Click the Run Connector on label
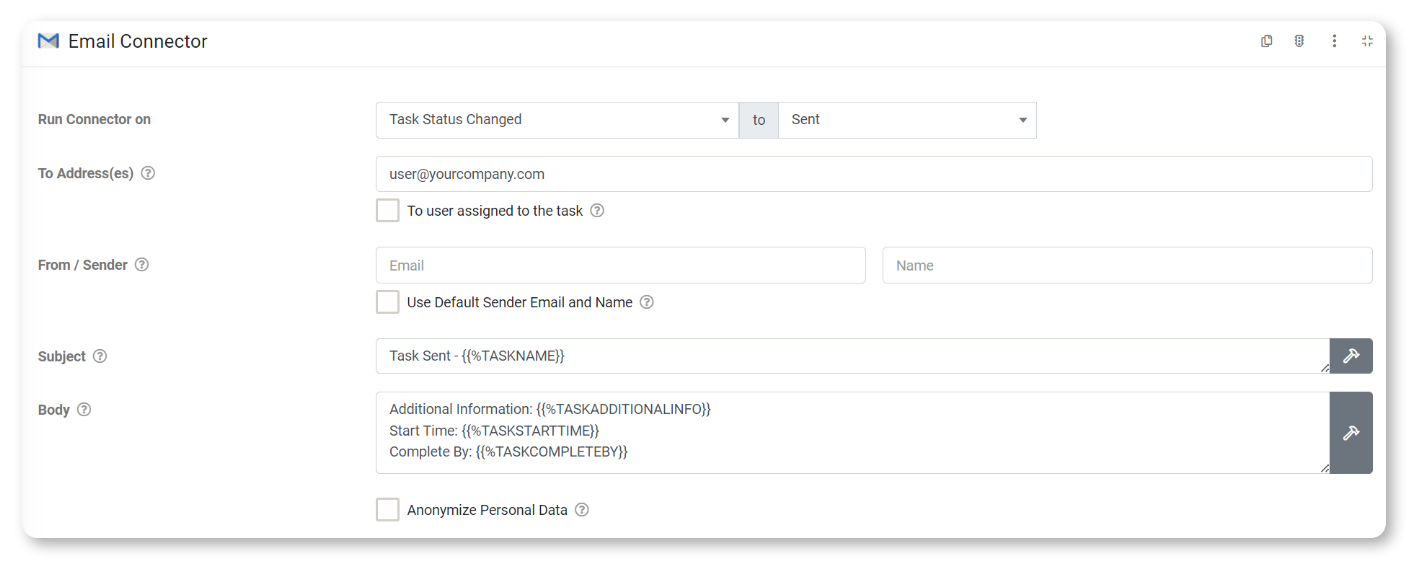 (x=94, y=119)
